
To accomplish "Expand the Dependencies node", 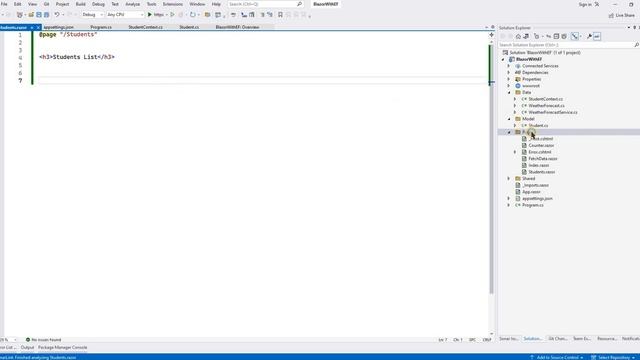I will tap(509, 72).
